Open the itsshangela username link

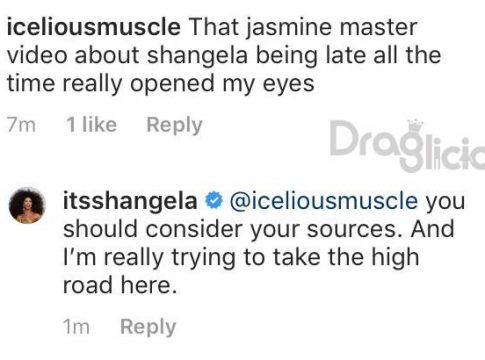pyautogui.click(x=130, y=201)
